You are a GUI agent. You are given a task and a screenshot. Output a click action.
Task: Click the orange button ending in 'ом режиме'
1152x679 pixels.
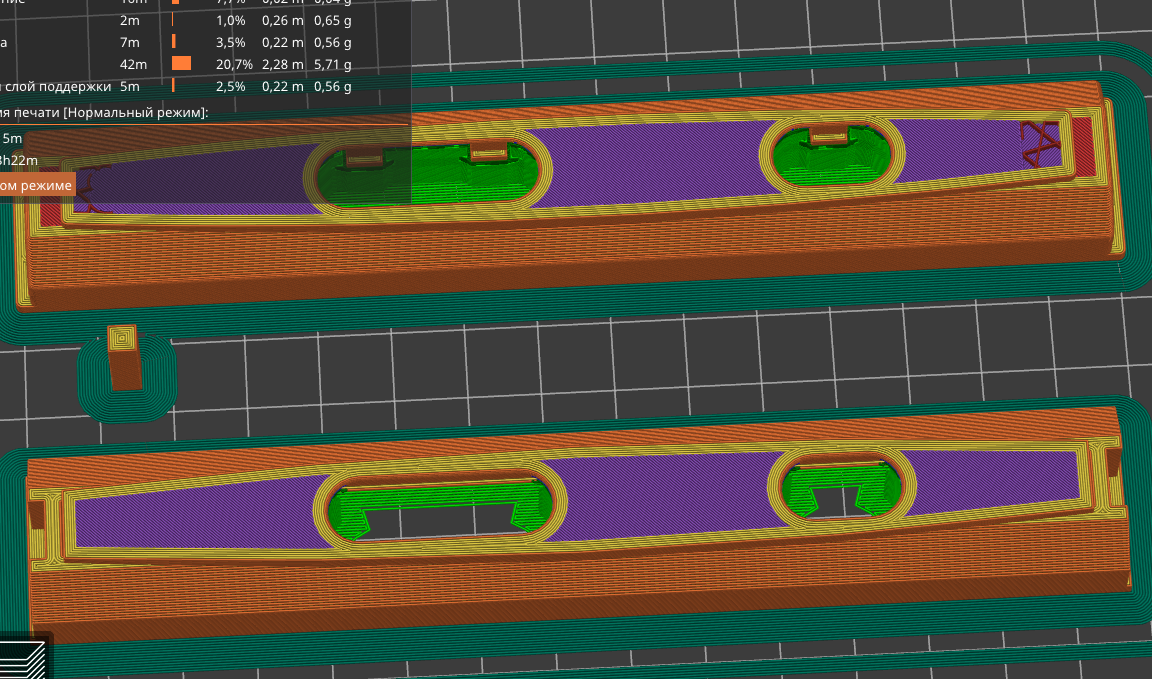point(37,185)
